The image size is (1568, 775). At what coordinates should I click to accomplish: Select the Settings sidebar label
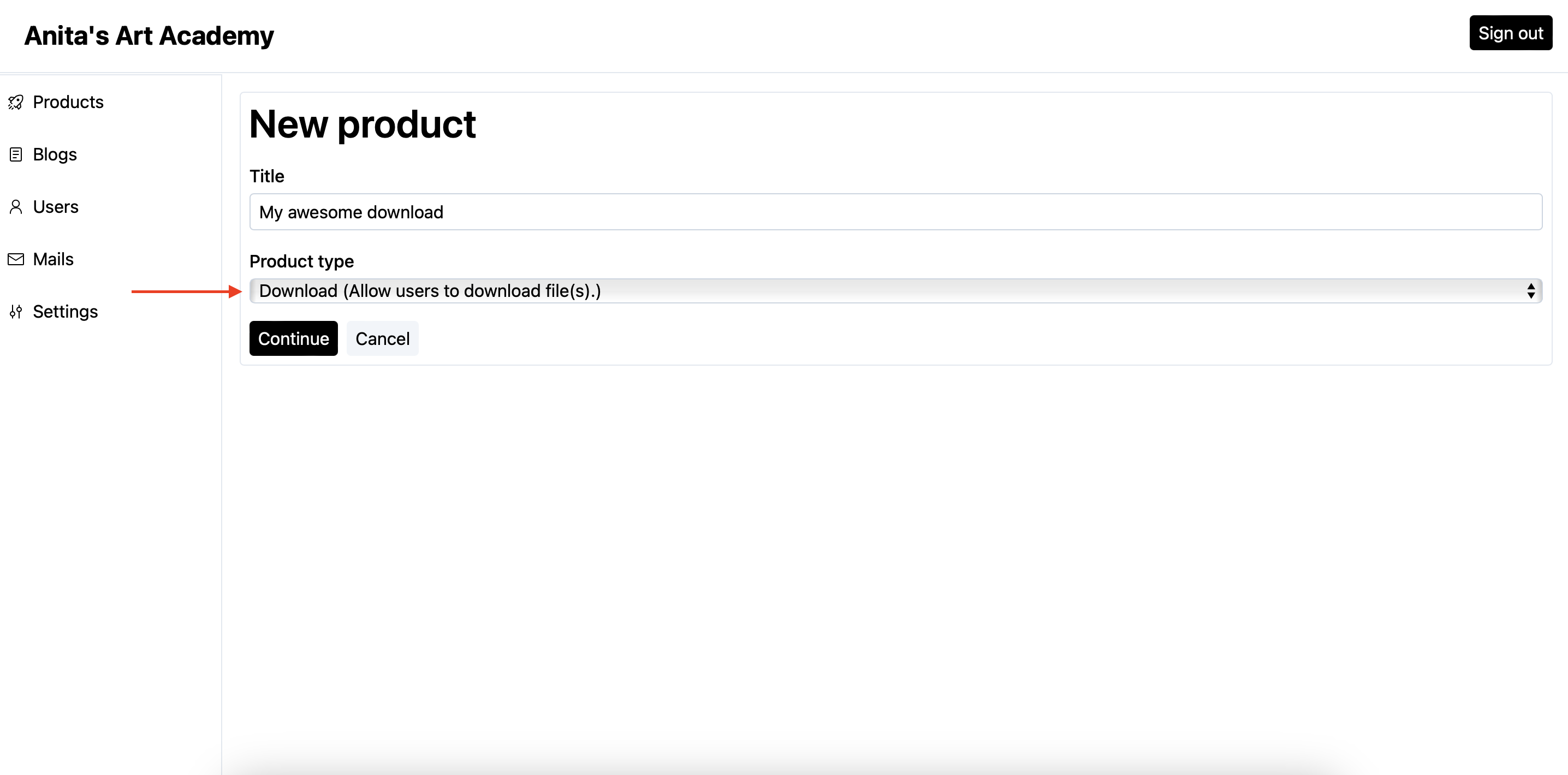65,312
